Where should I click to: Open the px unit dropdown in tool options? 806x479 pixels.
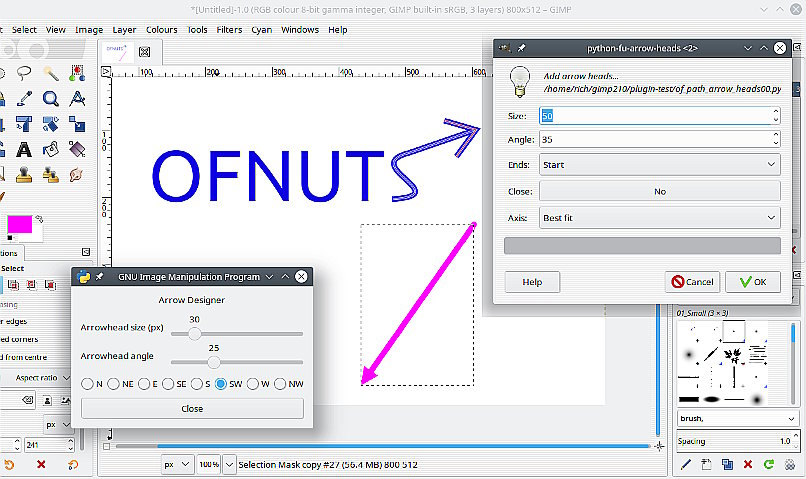click(58, 425)
